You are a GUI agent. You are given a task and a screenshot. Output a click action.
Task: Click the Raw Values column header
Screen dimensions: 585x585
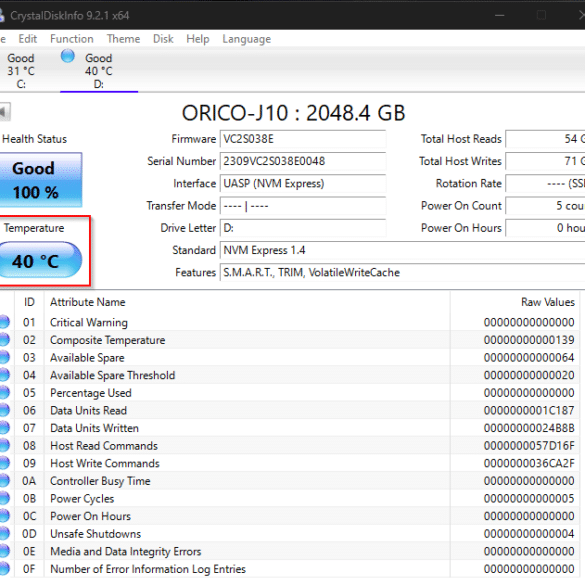click(515, 302)
